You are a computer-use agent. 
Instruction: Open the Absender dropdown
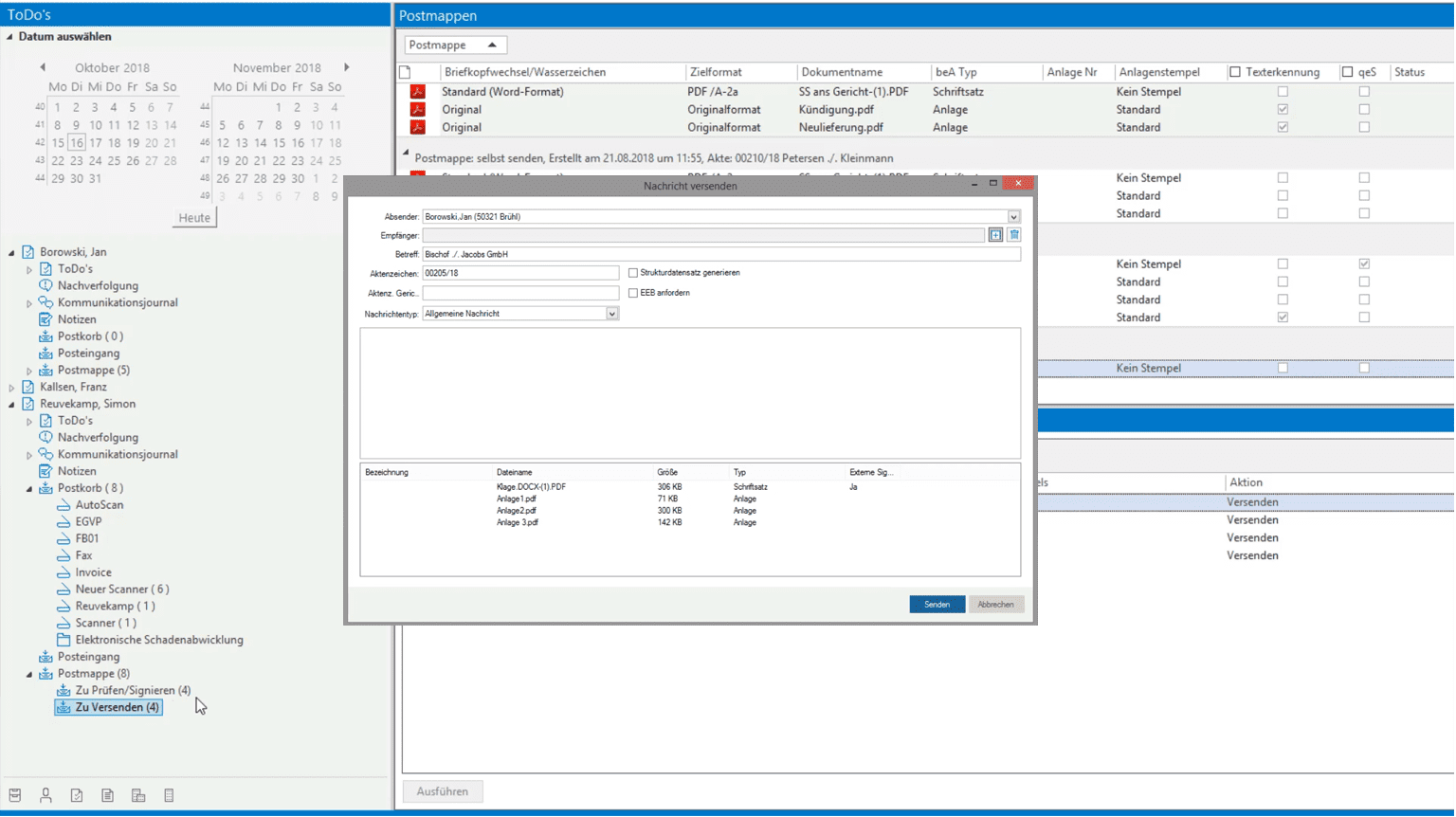pyautogui.click(x=1013, y=217)
